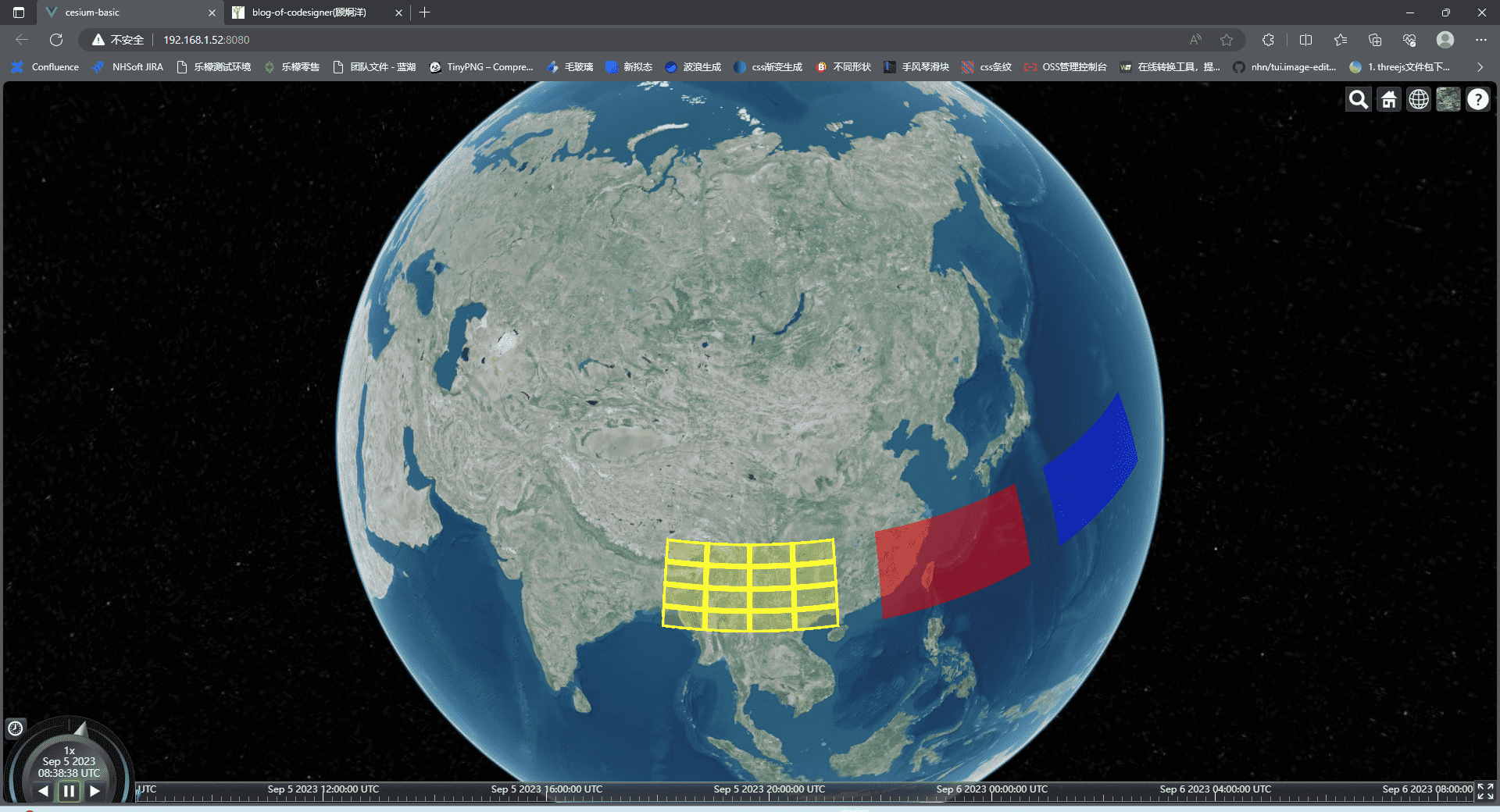Open the 毛玻璃 bookmark
The image size is (1500, 812).
pos(570,67)
